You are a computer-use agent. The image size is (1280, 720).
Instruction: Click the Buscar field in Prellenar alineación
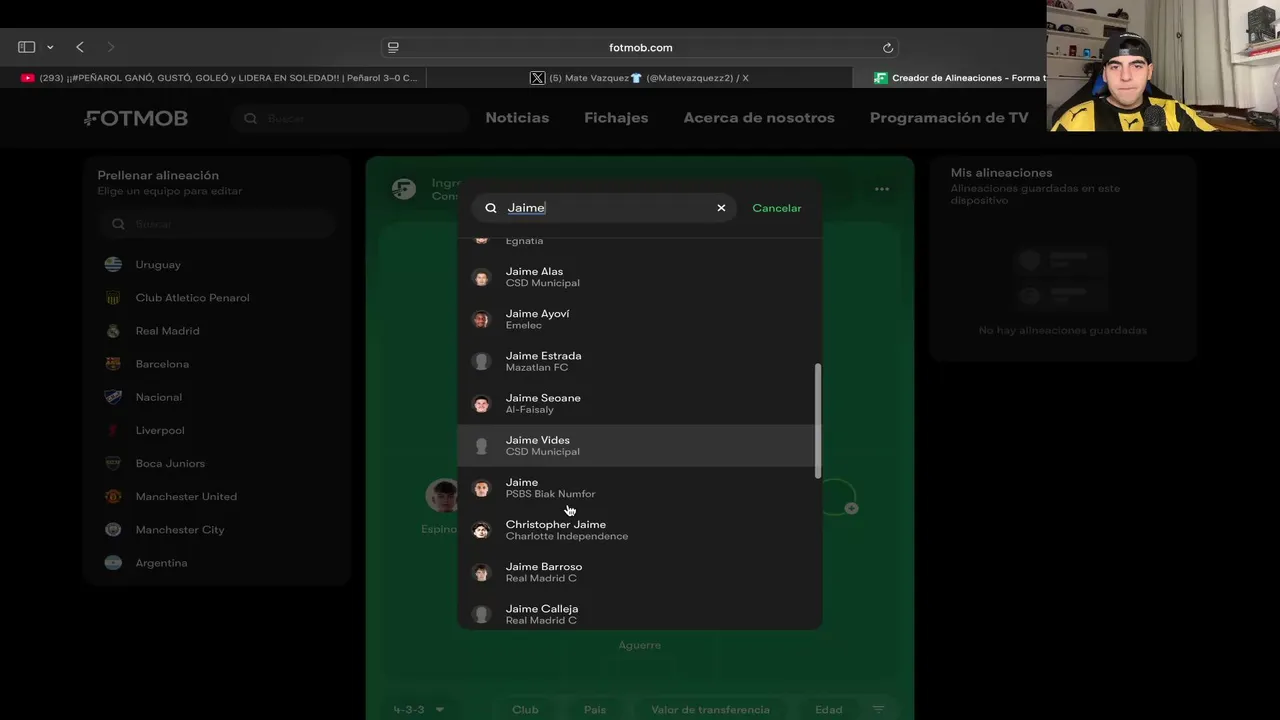(x=217, y=224)
